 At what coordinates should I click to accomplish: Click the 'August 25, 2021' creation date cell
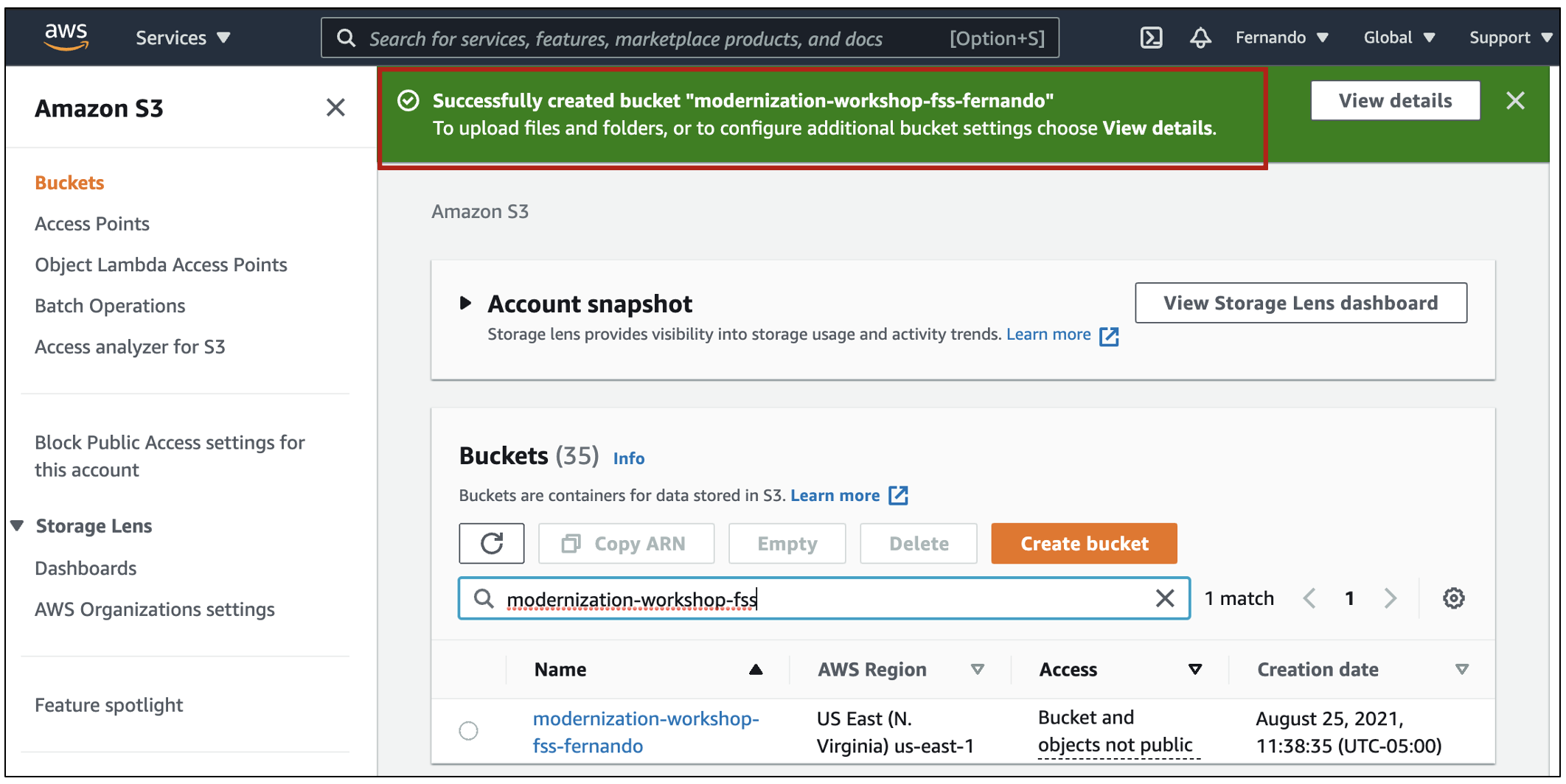1348,732
